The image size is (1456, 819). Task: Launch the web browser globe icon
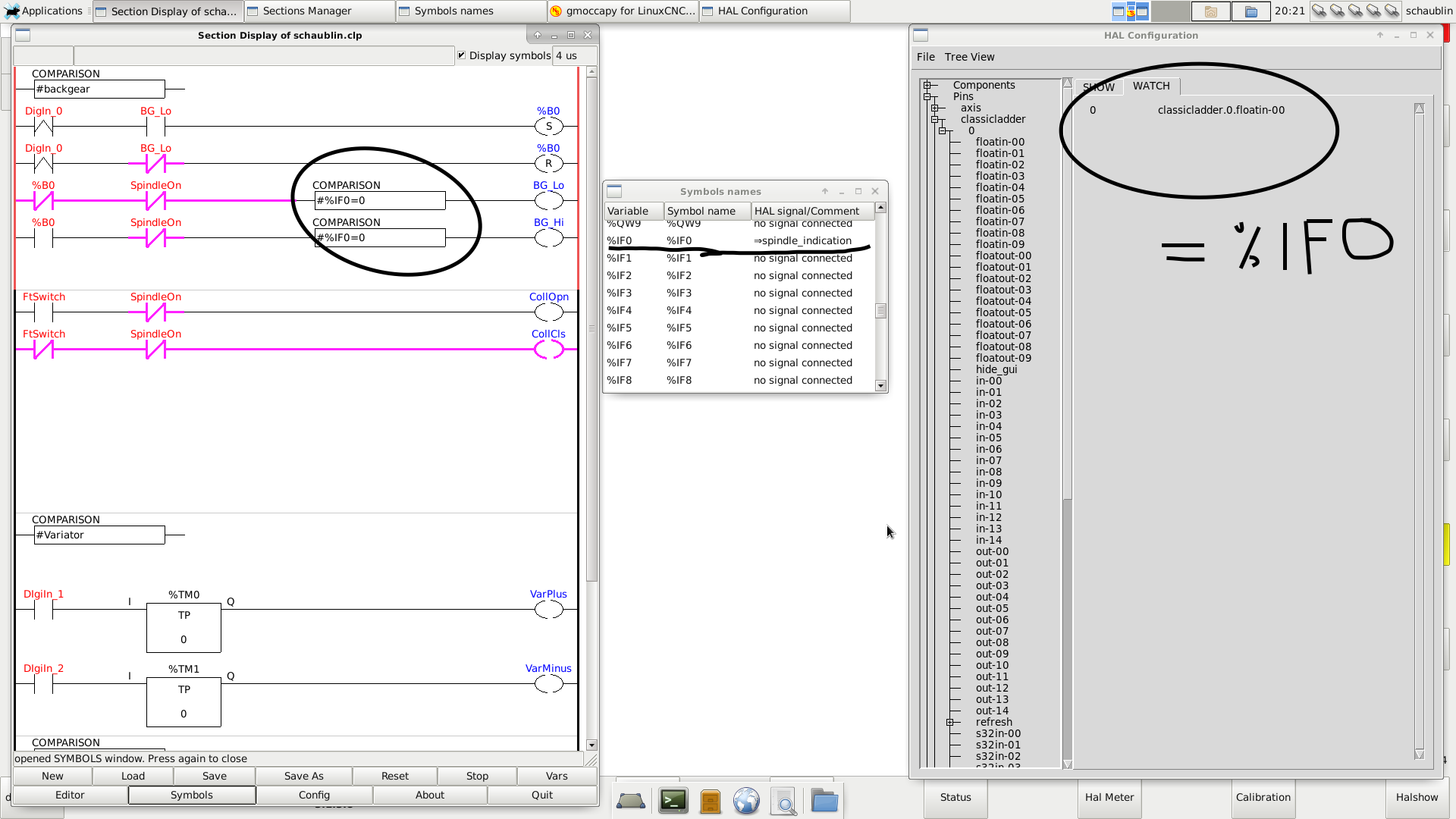pos(746,801)
